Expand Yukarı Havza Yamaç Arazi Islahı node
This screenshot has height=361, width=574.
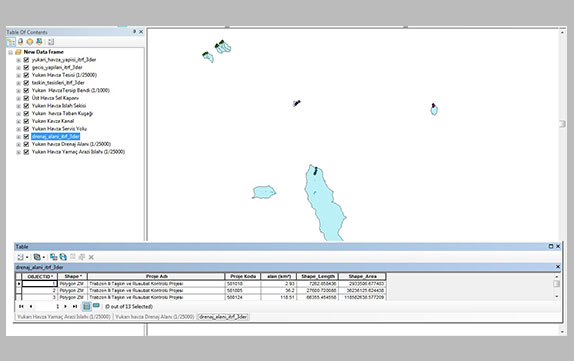pyautogui.click(x=18, y=152)
